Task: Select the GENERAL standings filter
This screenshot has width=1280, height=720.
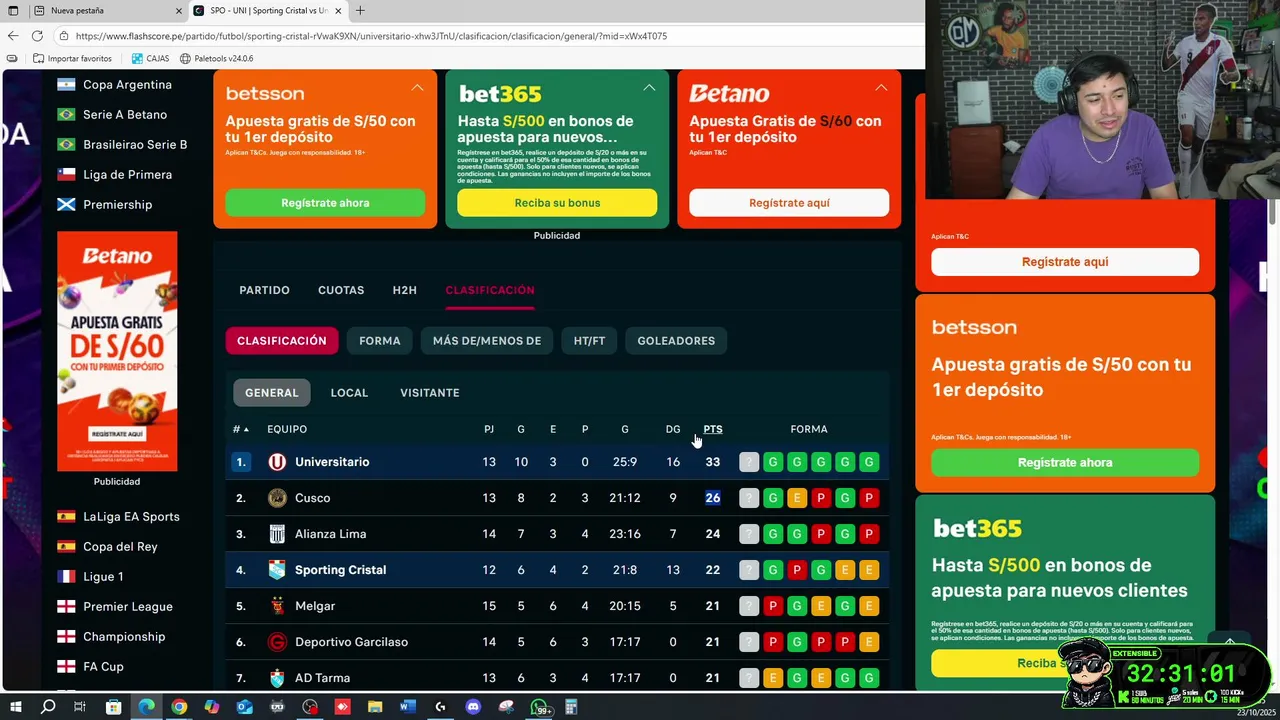Action: [272, 393]
